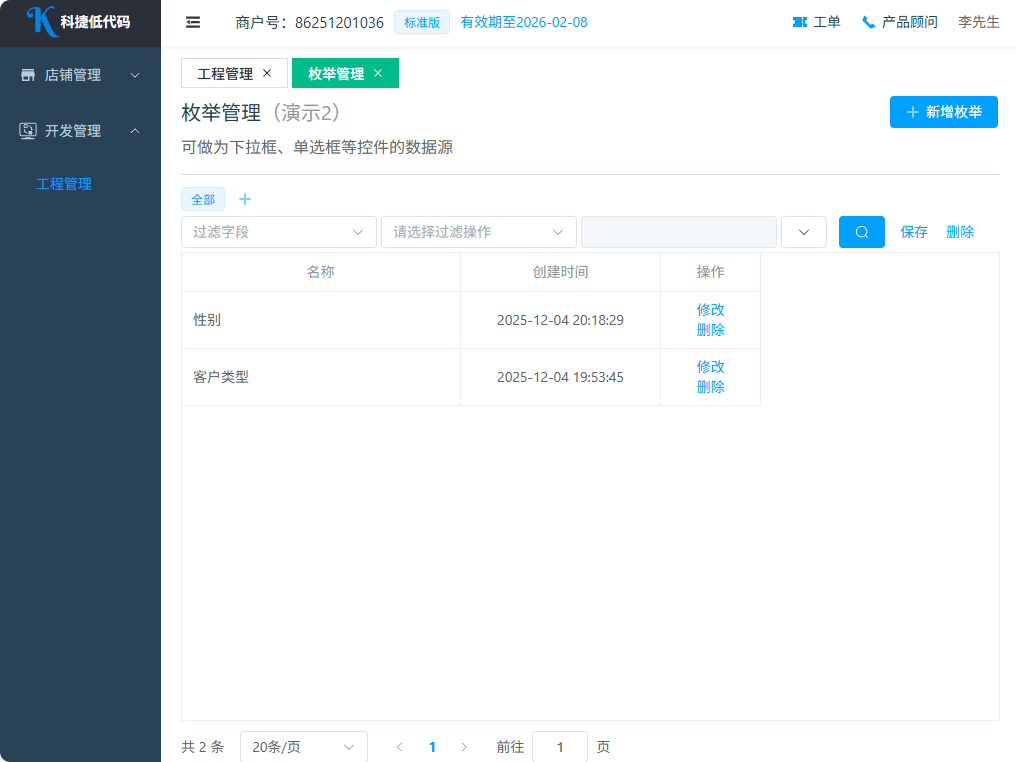Collapse sidebar using the hamburger menu icon

point(193,22)
